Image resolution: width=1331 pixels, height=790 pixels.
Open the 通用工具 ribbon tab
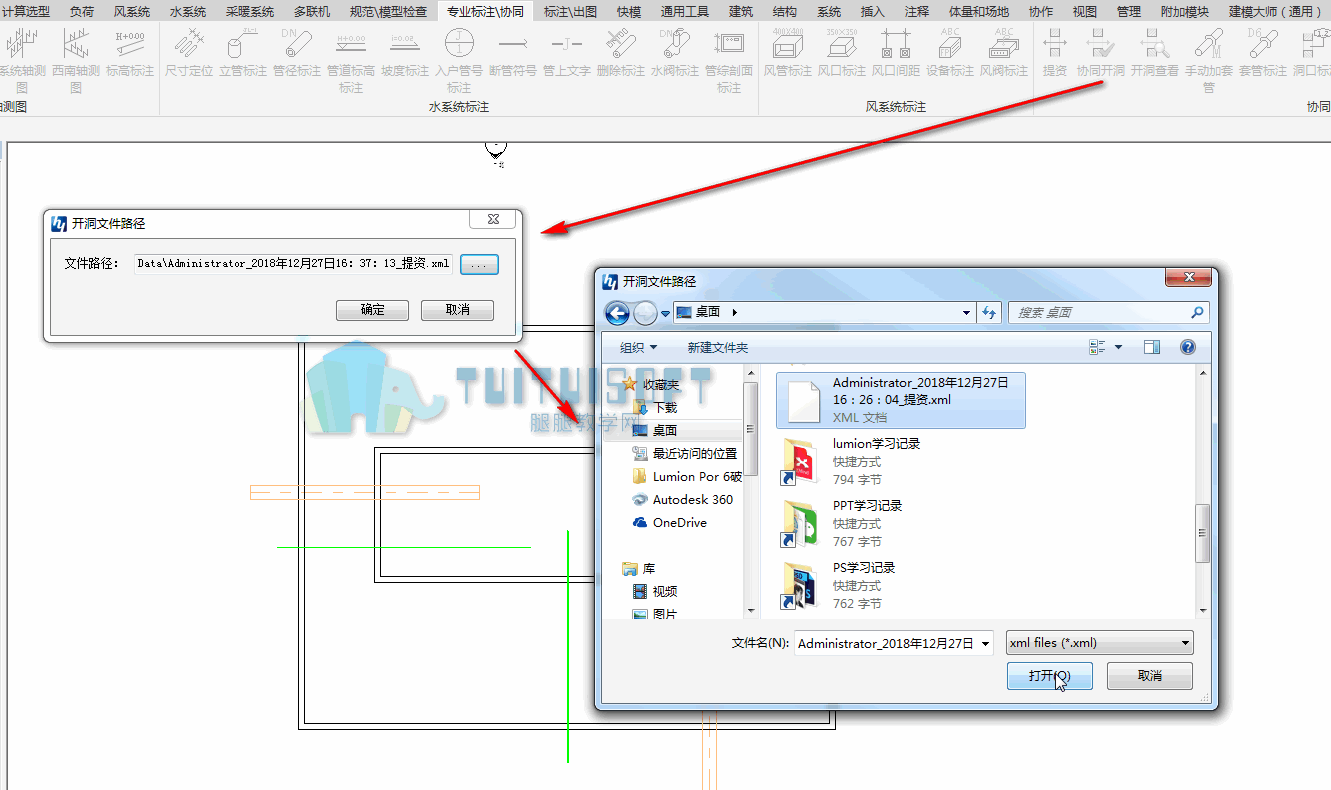pos(685,12)
